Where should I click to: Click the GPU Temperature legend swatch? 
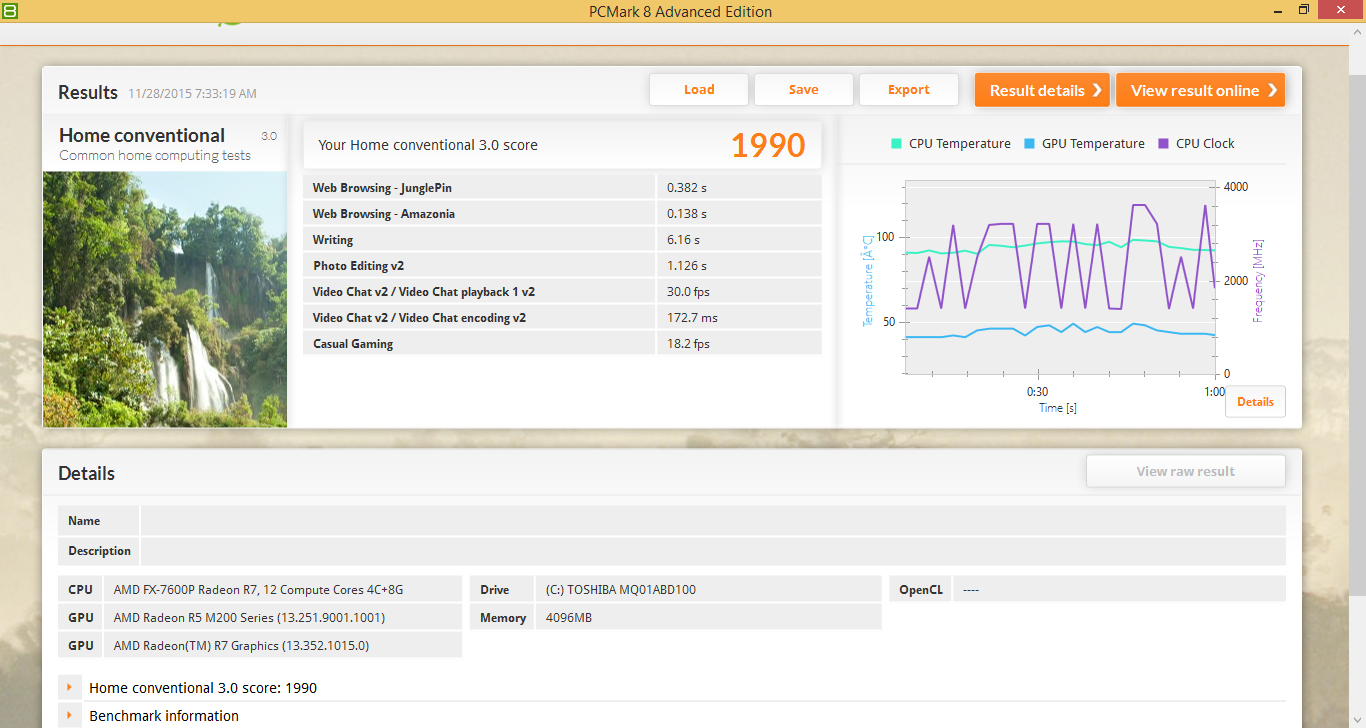point(1030,144)
